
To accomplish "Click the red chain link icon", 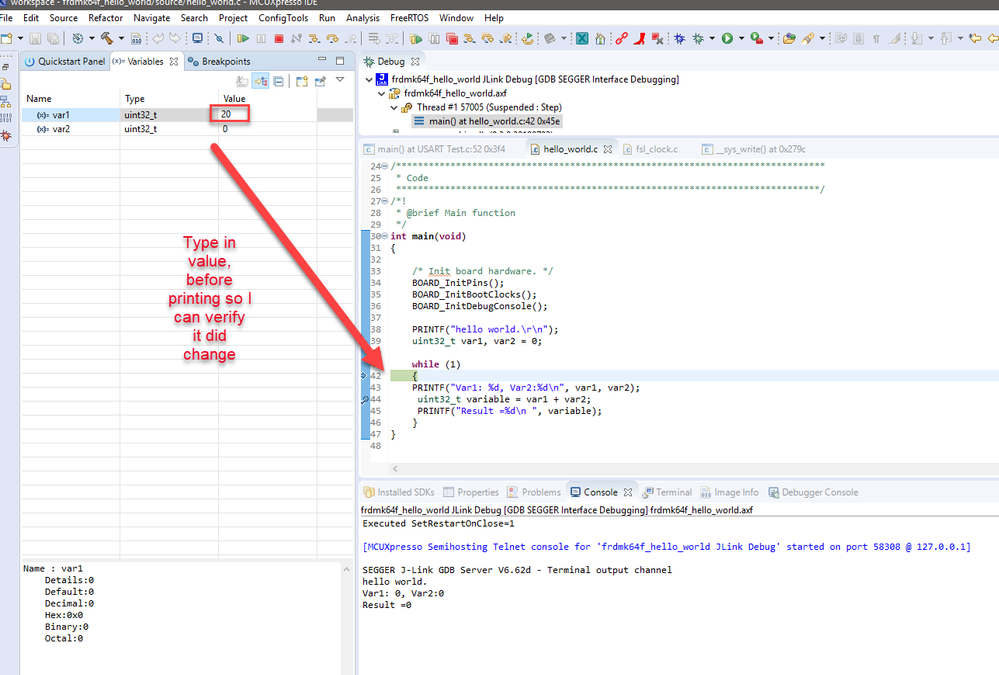I will click(621, 39).
